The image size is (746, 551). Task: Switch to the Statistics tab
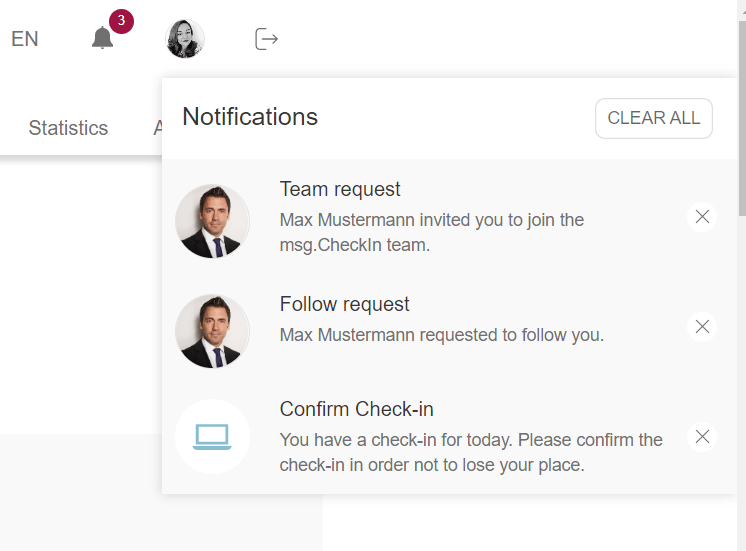68,128
